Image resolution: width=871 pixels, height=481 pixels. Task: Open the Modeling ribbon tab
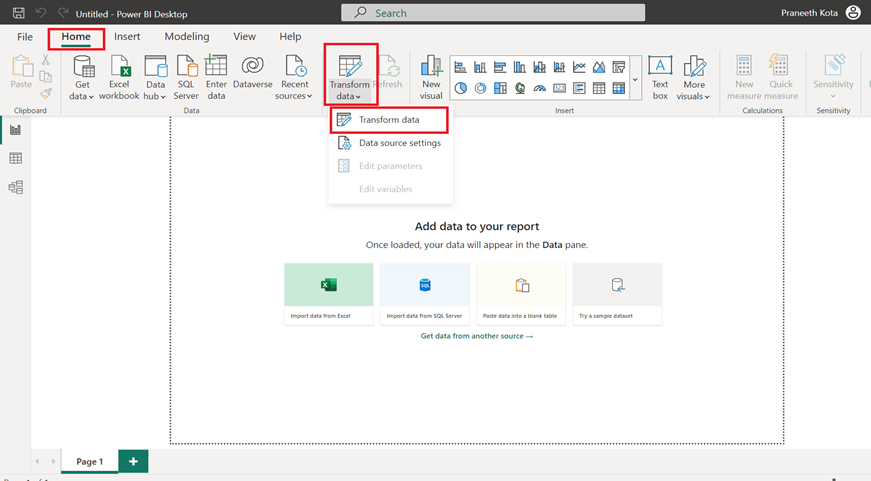coord(187,37)
